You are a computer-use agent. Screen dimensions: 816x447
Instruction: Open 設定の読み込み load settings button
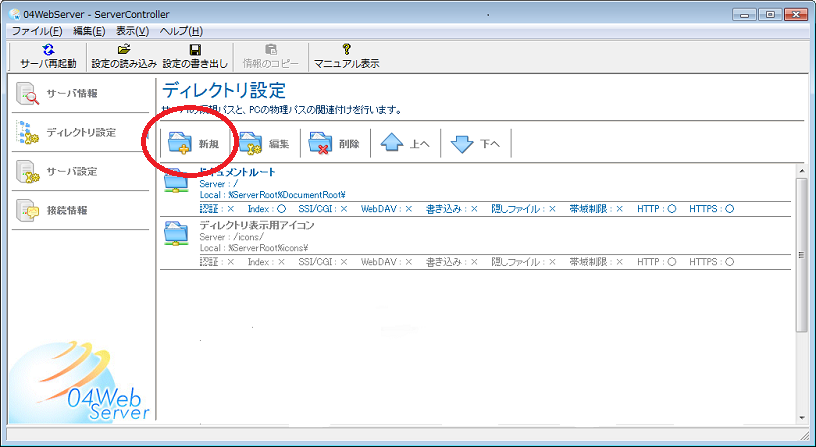(124, 57)
